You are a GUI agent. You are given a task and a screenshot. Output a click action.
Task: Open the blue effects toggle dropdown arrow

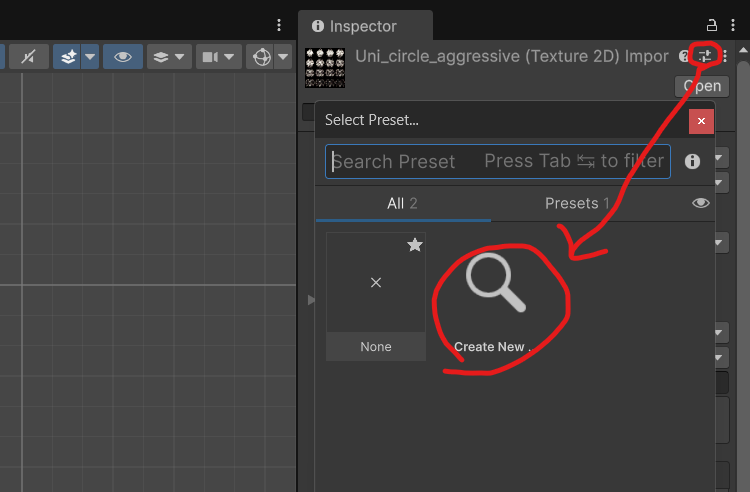click(x=90, y=57)
